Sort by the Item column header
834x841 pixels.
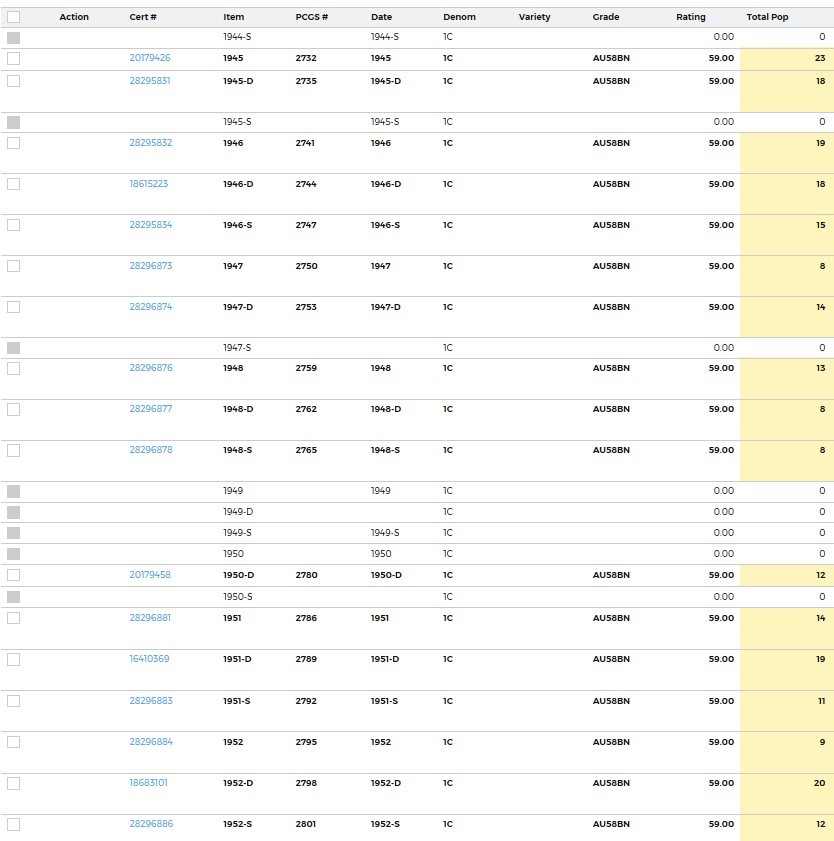pyautogui.click(x=233, y=17)
